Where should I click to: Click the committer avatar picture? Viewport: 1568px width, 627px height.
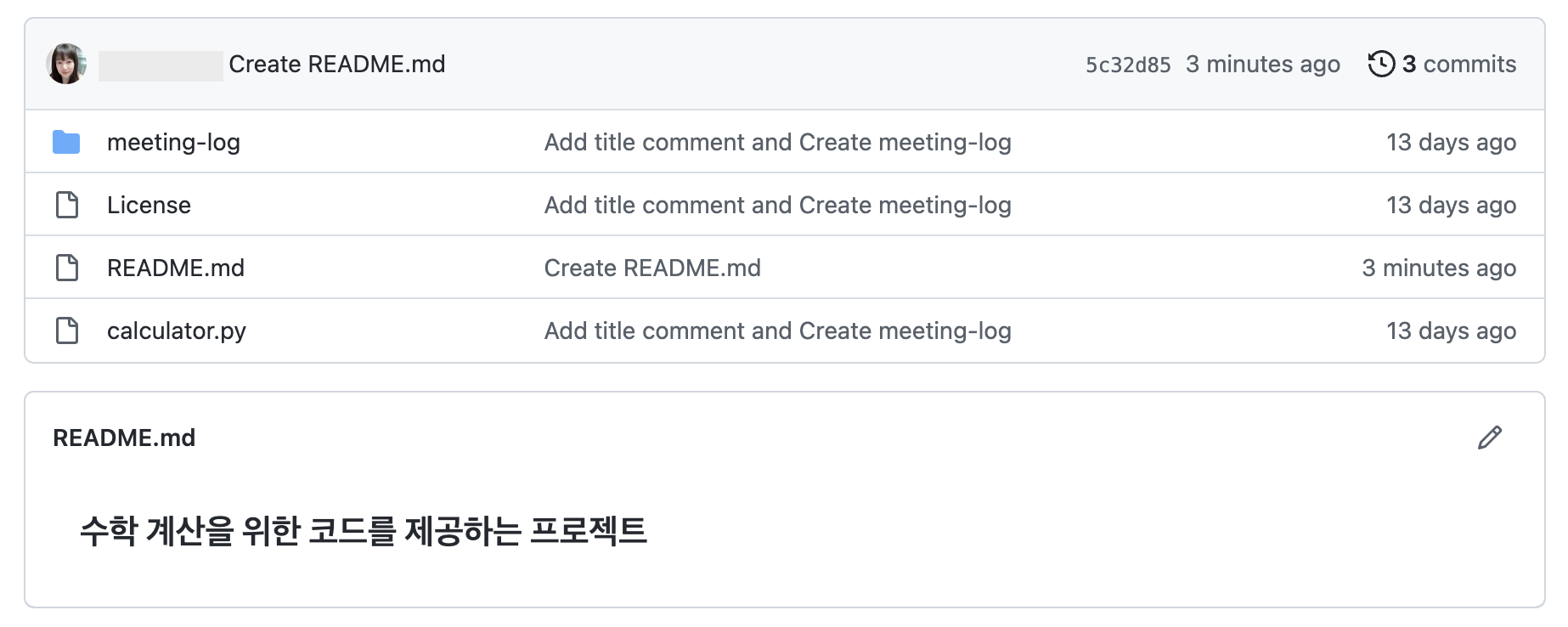coord(66,64)
